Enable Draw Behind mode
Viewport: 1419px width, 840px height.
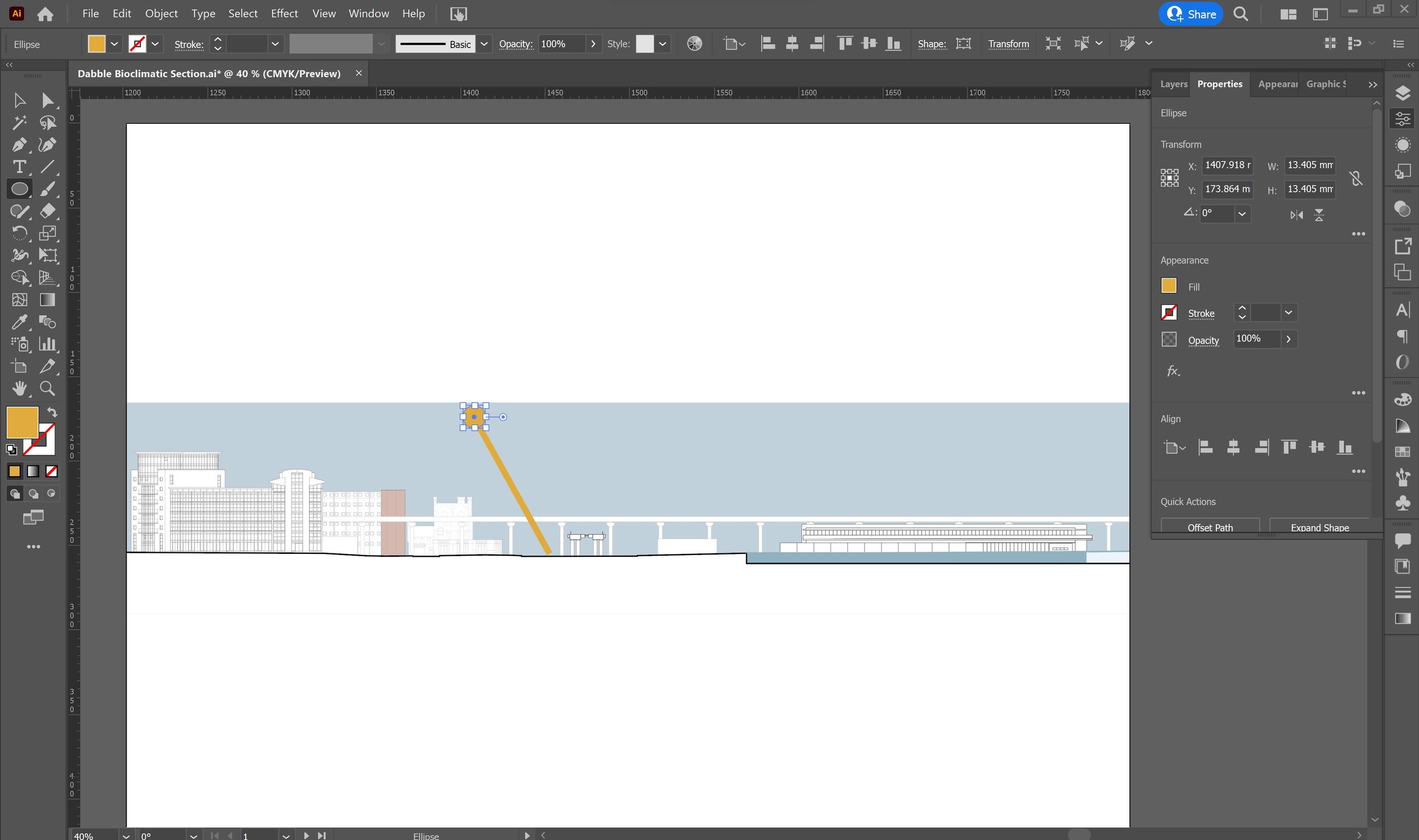(33, 494)
